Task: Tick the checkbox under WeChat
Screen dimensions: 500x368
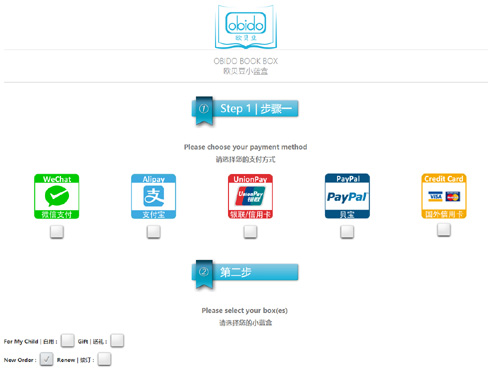Action: pos(57,232)
